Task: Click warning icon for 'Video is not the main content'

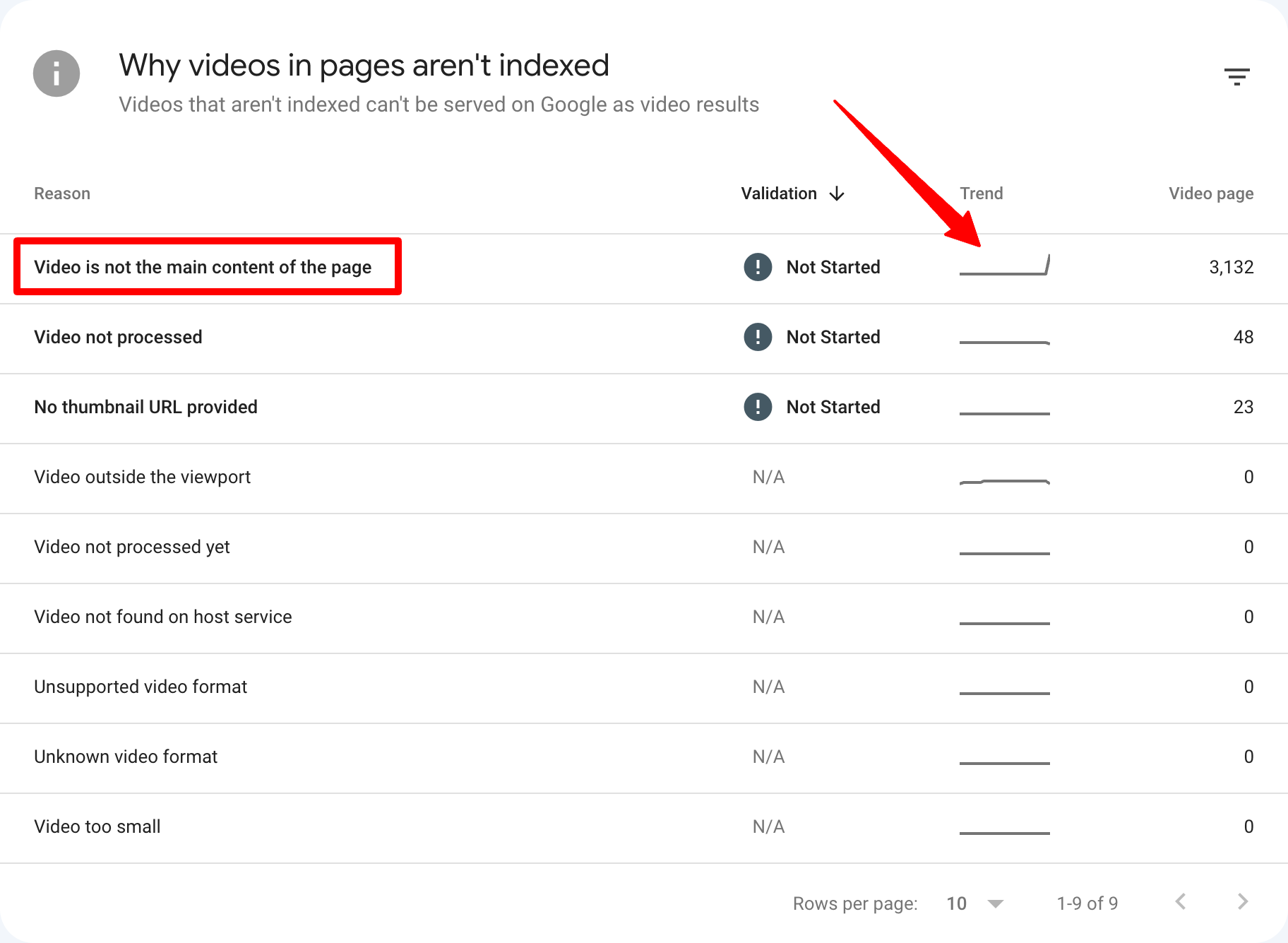Action: coord(758,267)
